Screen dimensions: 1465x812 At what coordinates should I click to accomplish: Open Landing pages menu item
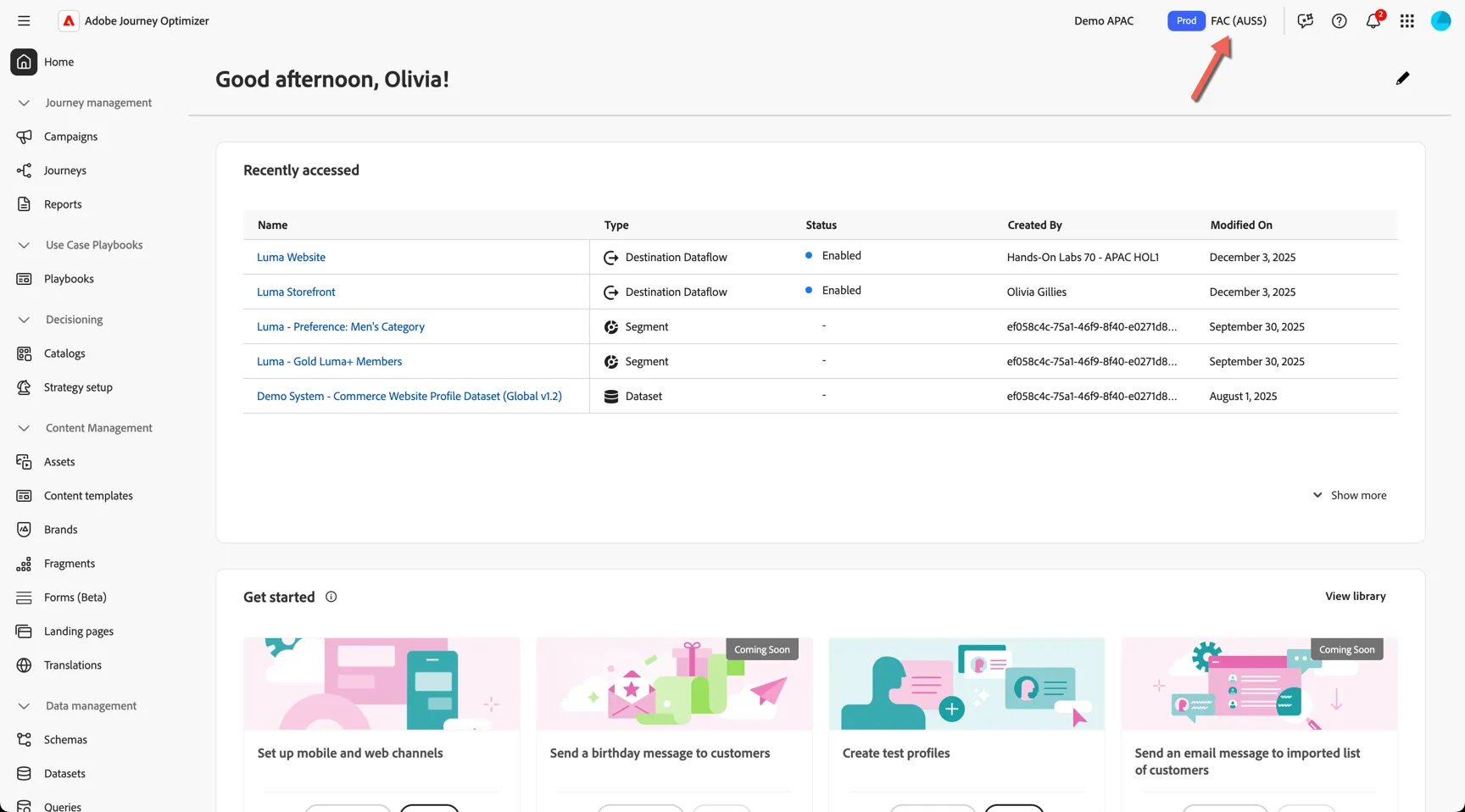pos(79,631)
